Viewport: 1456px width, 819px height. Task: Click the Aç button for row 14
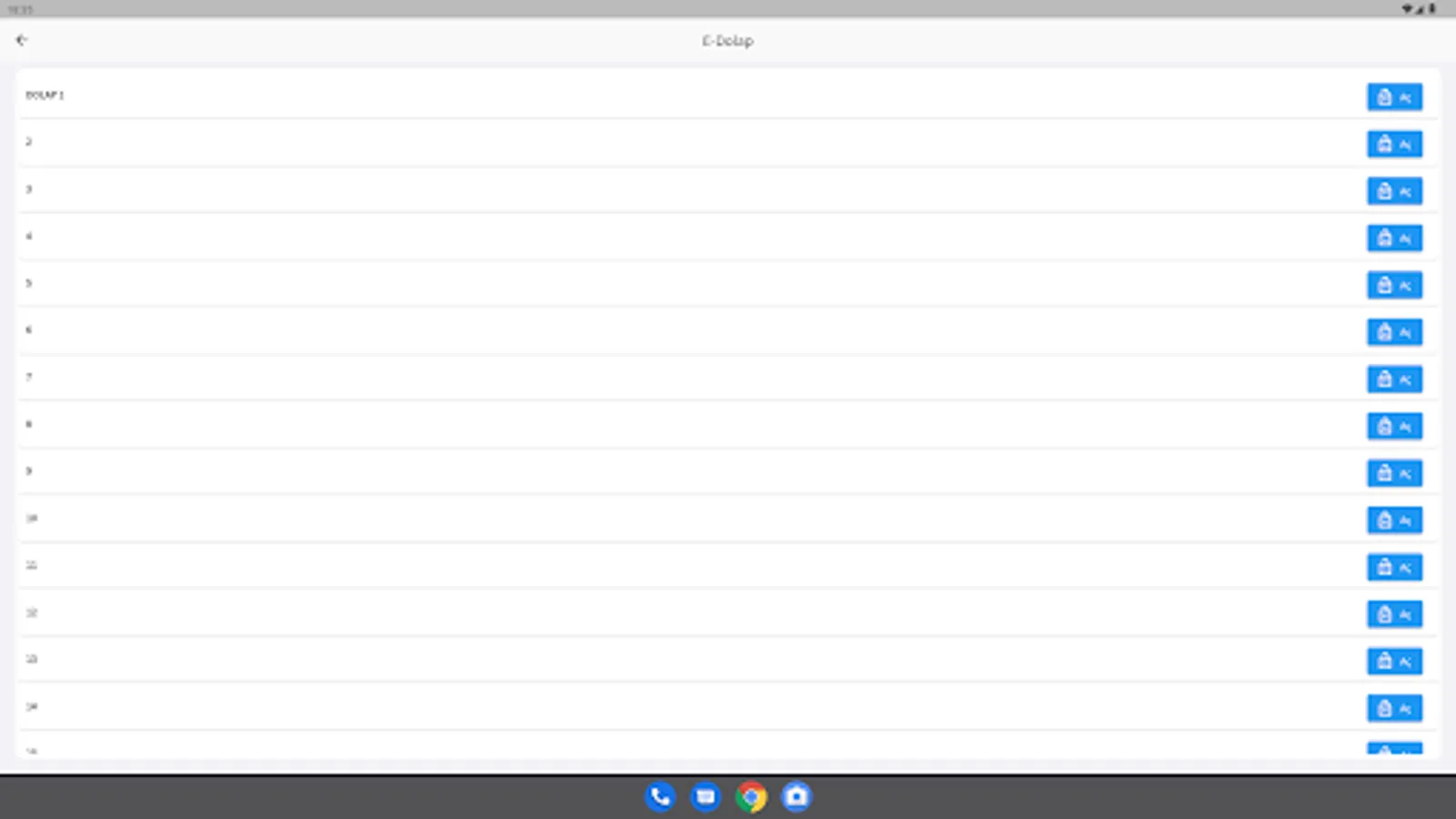(x=1394, y=708)
